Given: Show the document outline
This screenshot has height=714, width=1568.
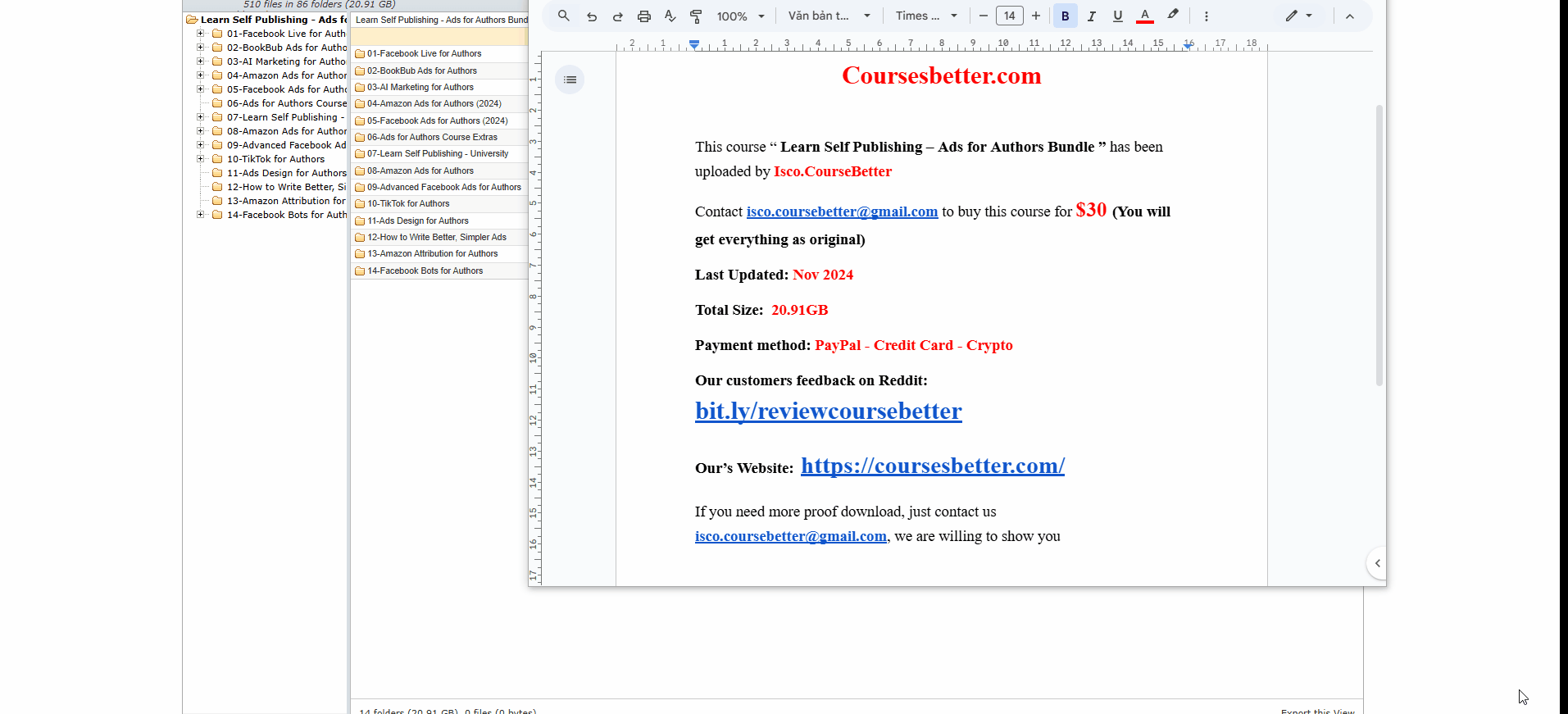Looking at the screenshot, I should coord(570,80).
